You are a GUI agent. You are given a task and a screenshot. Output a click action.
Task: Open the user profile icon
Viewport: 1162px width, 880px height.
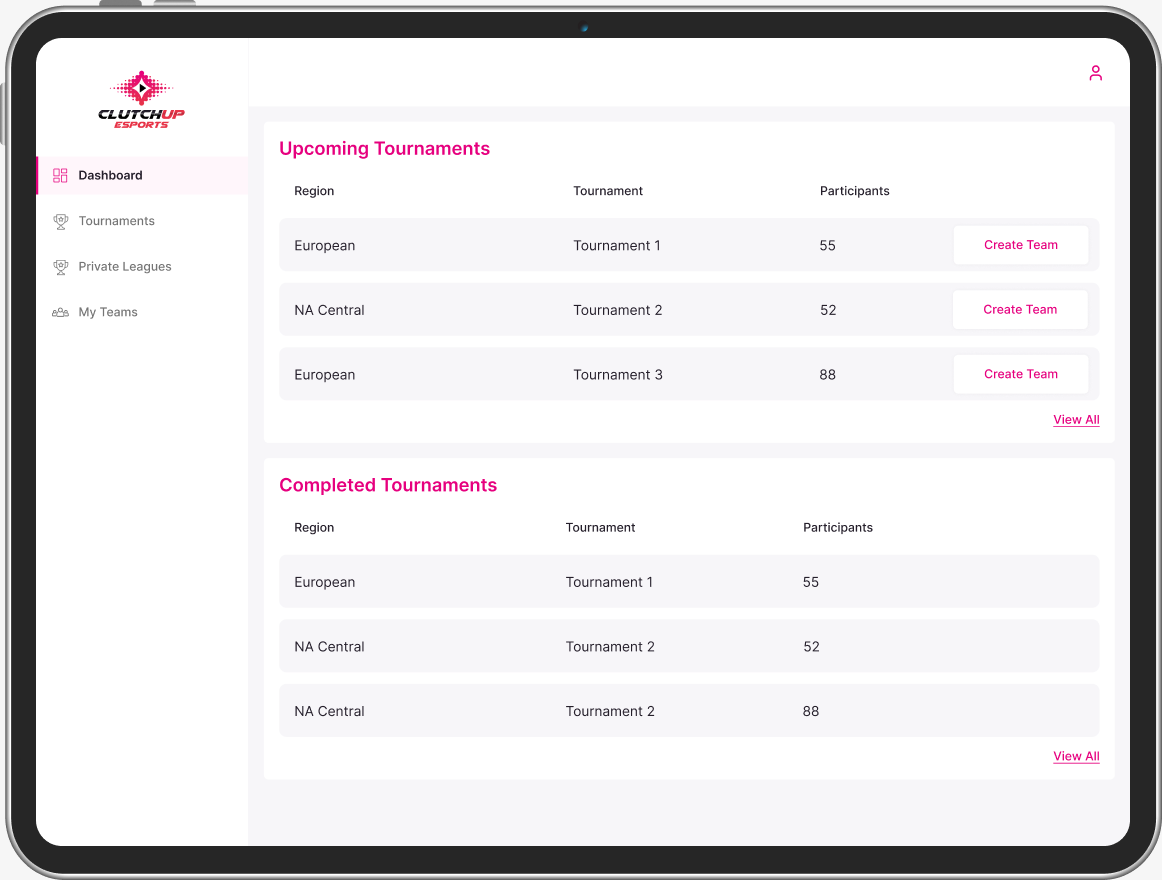pyautogui.click(x=1095, y=73)
